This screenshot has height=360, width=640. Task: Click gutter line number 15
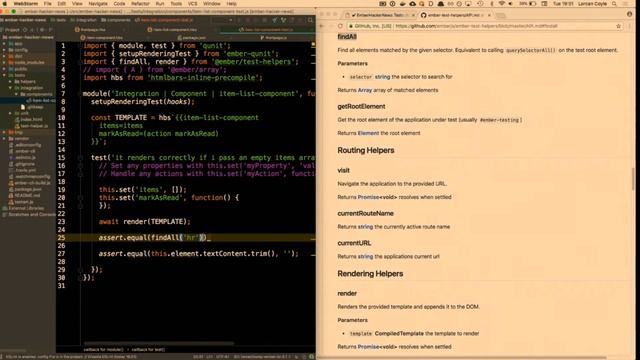[61, 158]
